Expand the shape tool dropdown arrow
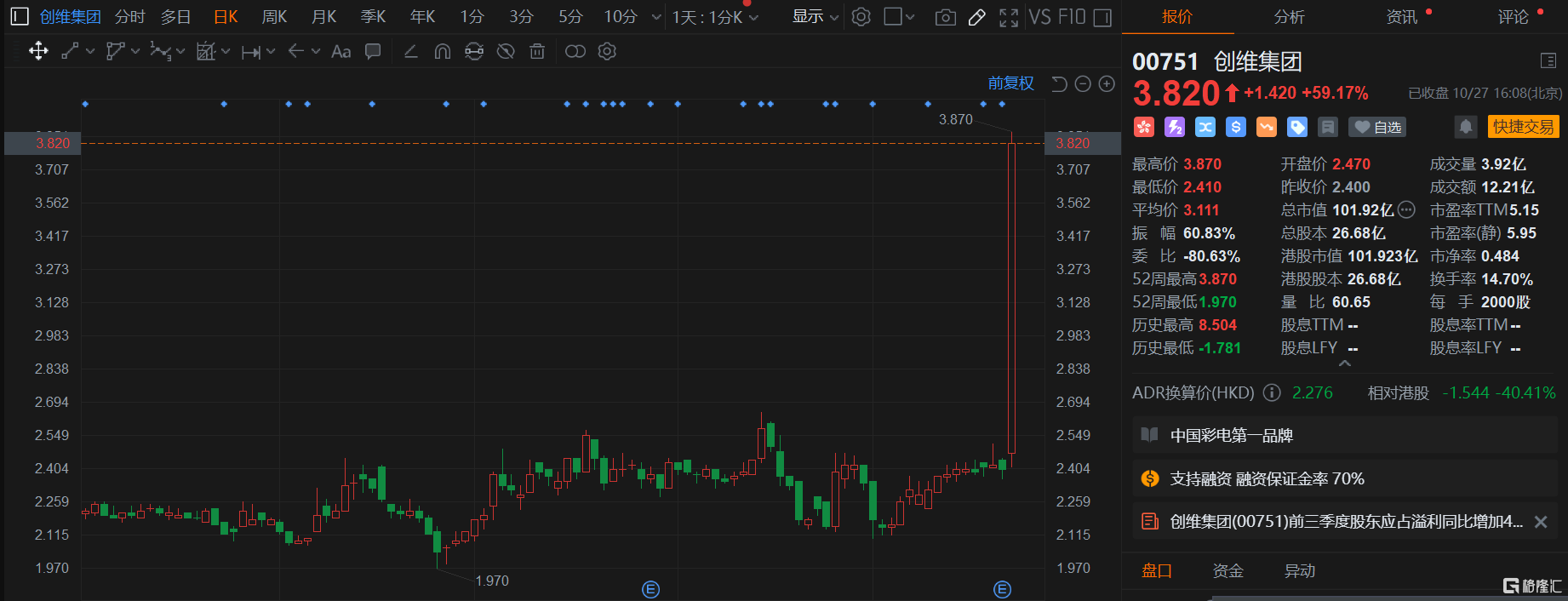Screen dimensions: 1568x601 pyautogui.click(x=135, y=52)
